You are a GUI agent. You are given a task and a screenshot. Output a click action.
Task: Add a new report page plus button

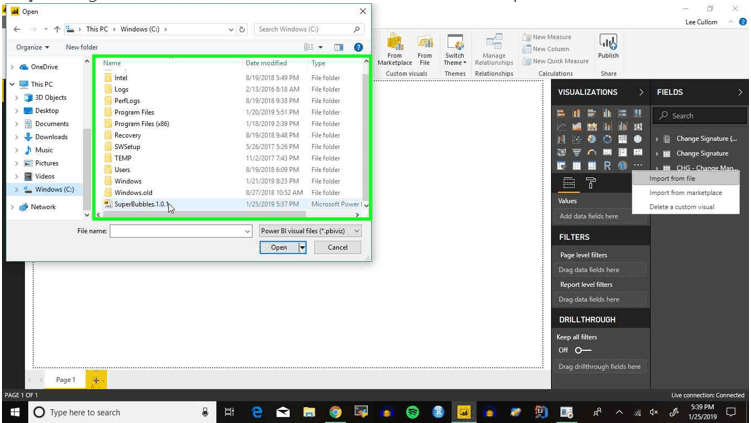96,380
